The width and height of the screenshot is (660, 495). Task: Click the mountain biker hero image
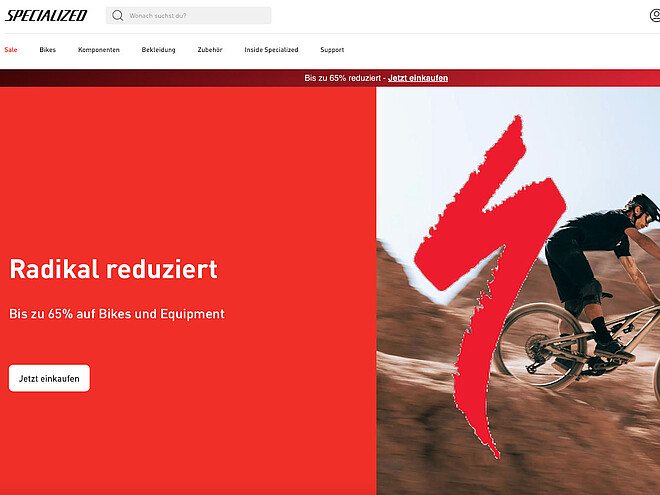pyautogui.click(x=518, y=291)
